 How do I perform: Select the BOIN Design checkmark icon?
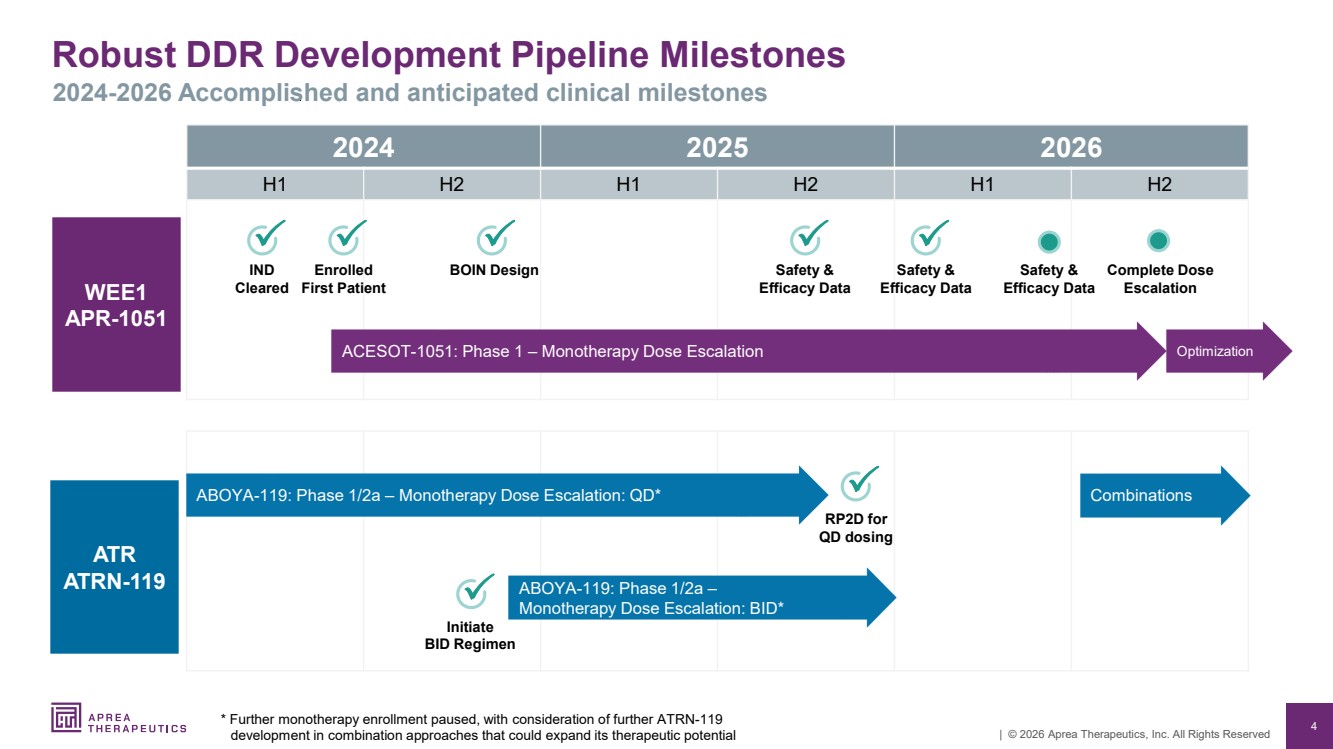tap(494, 240)
